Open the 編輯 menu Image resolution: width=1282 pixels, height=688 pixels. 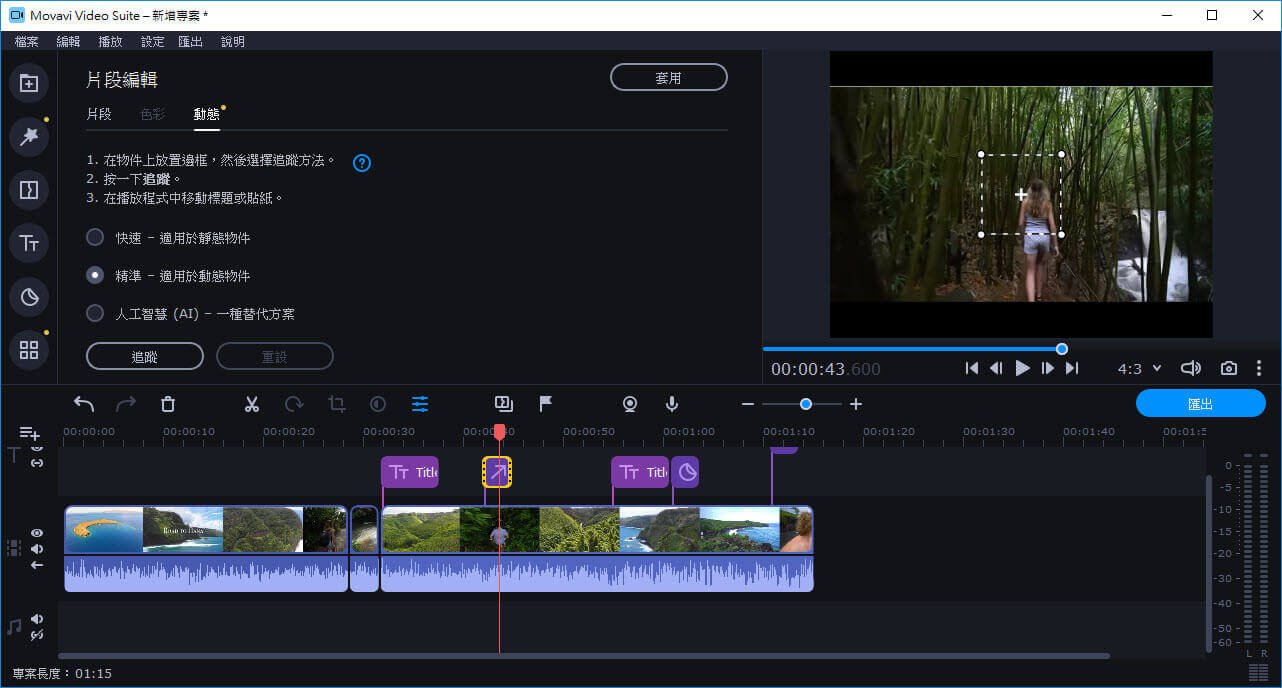[68, 42]
